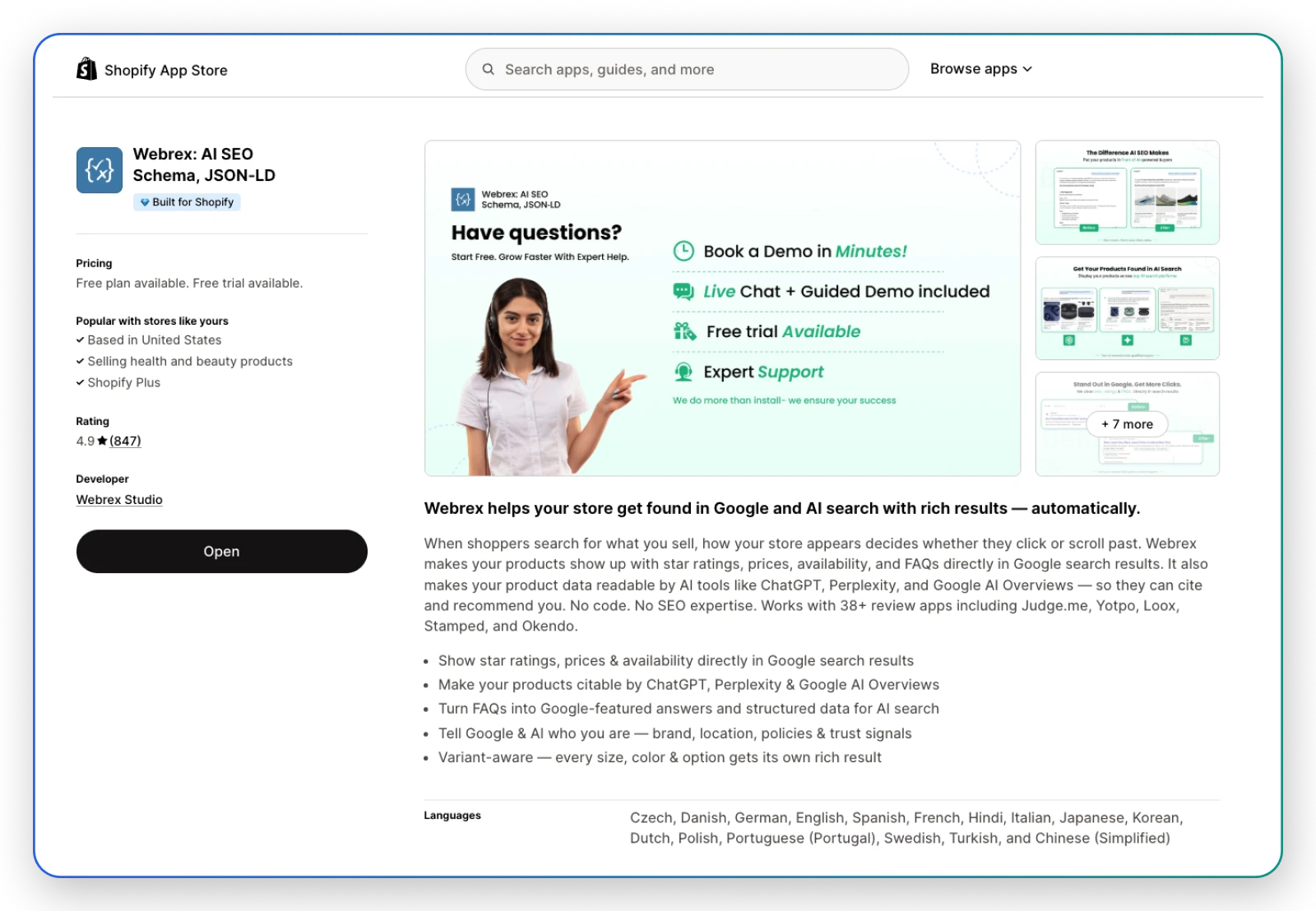Click 'Start Free. Grow Faster With Expert Help.'
The image size is (1316, 911).
[x=540, y=257]
